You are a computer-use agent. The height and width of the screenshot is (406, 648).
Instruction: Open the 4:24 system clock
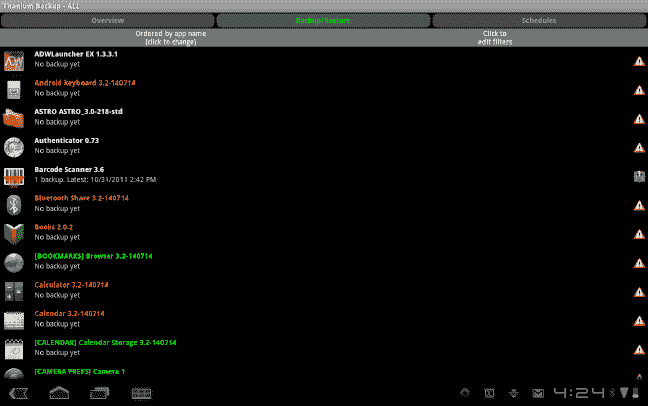[579, 393]
